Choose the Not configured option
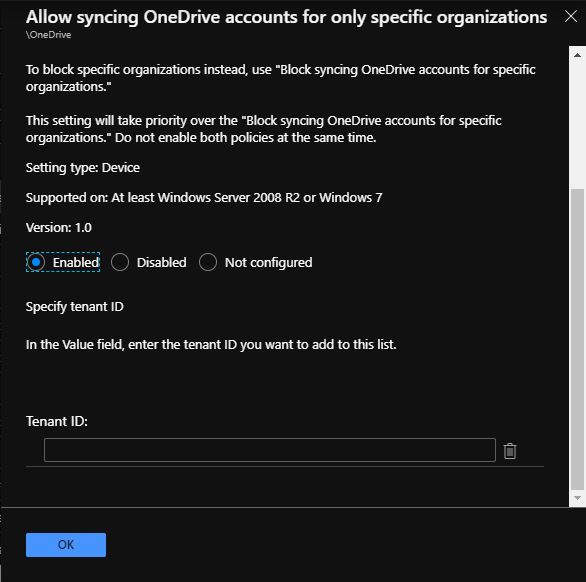586x582 pixels. [208, 262]
